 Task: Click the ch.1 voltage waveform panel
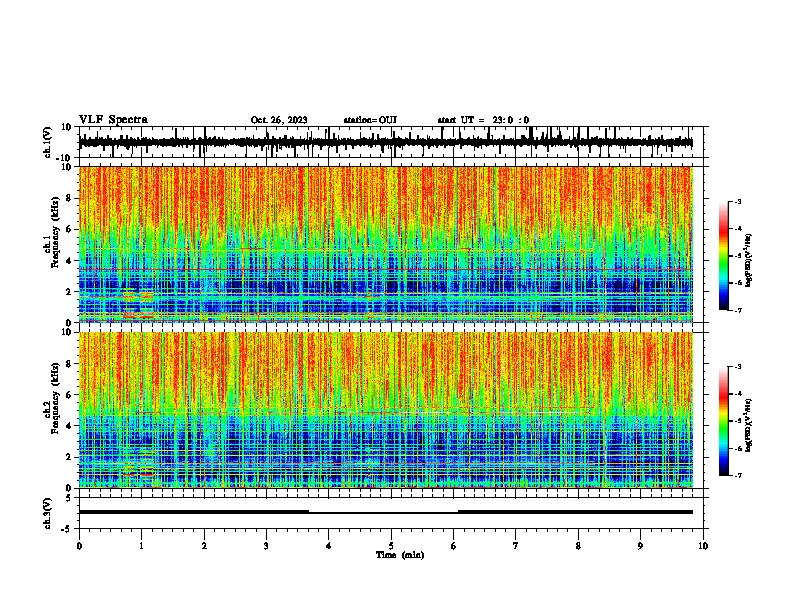click(391, 142)
